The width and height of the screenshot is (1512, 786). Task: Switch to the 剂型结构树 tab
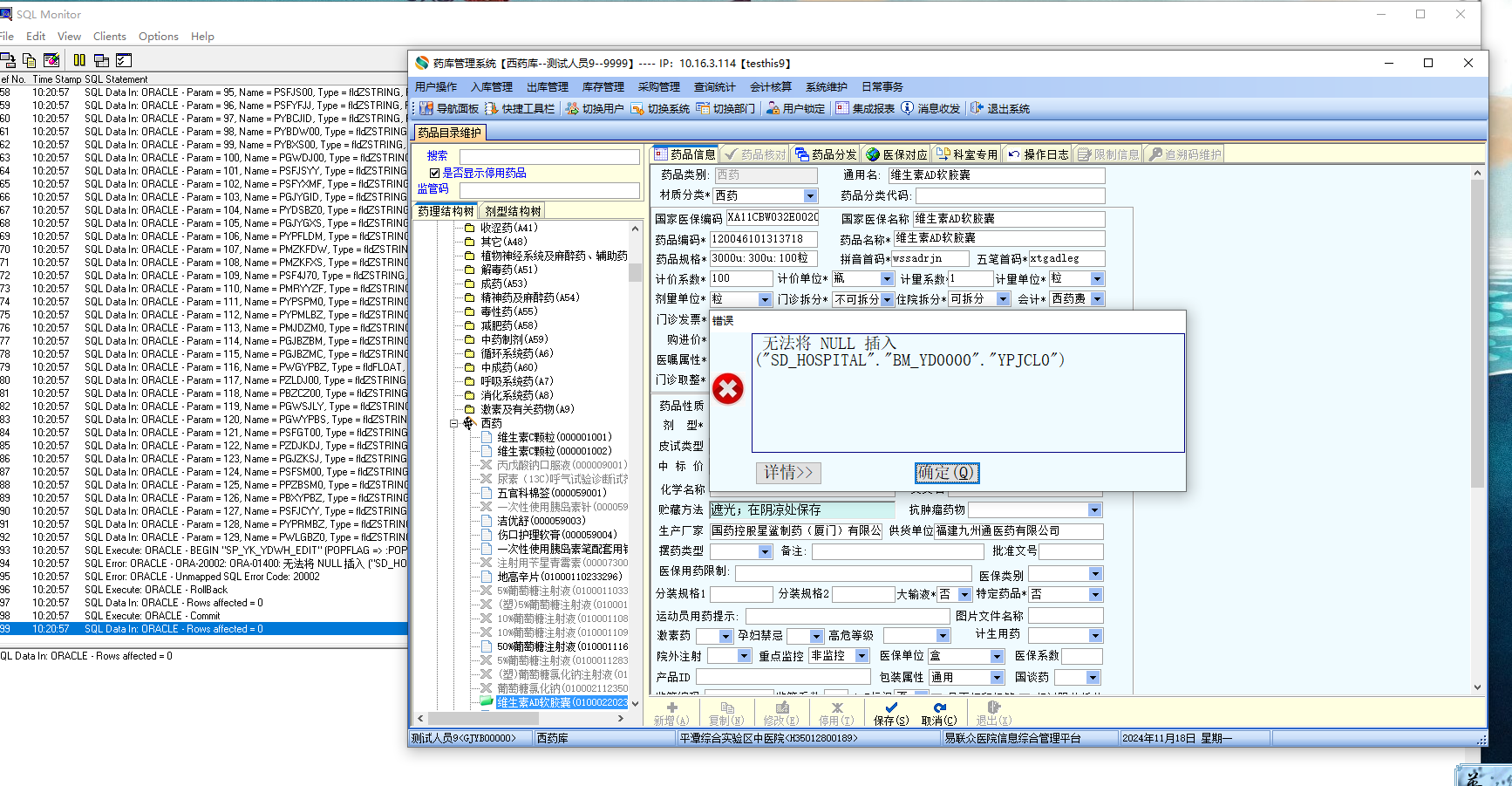coord(513,211)
